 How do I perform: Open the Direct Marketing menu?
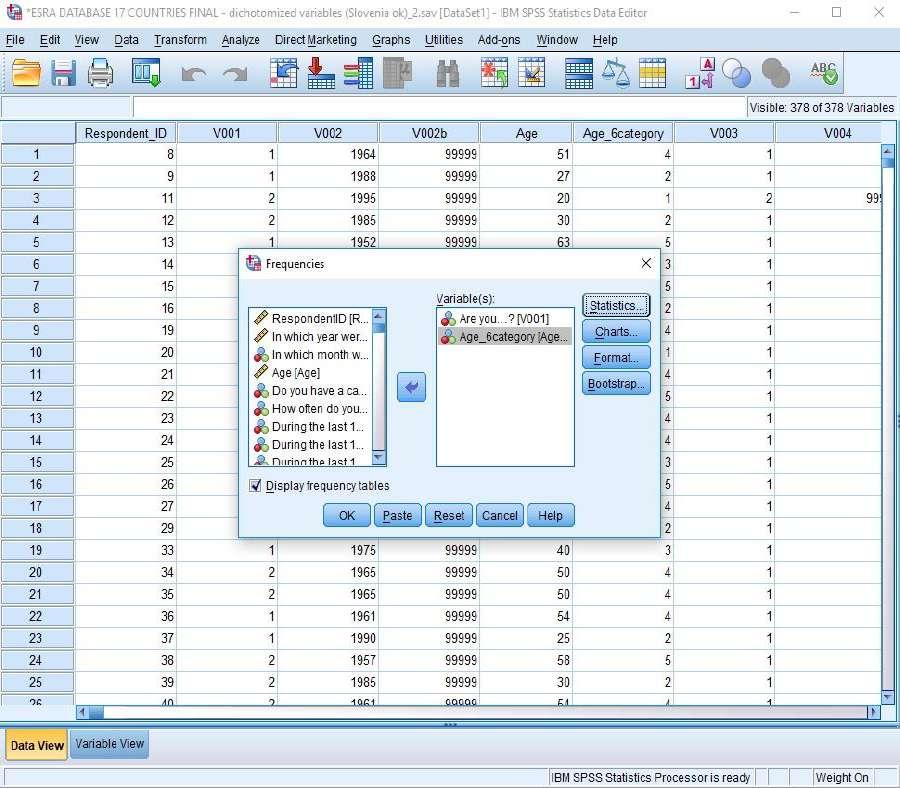(x=316, y=40)
